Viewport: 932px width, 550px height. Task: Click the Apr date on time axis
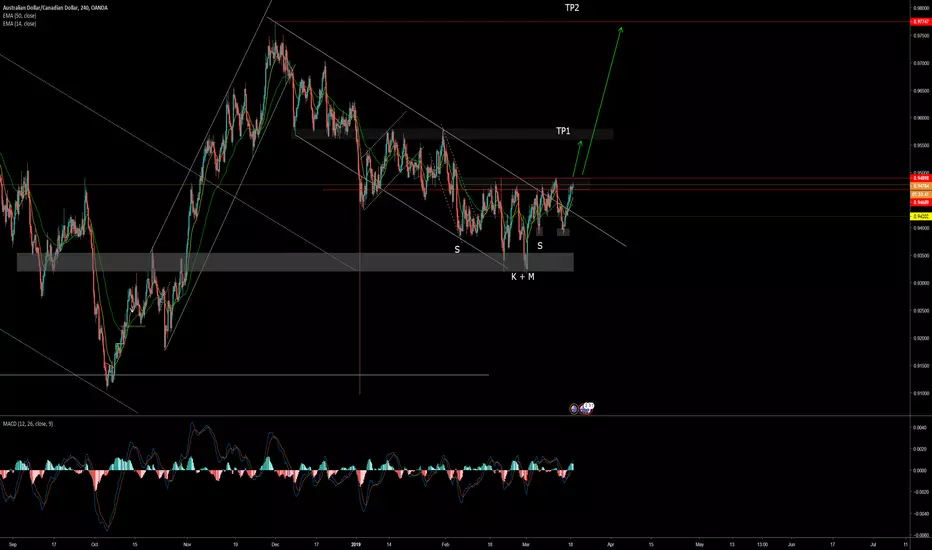pyautogui.click(x=610, y=544)
